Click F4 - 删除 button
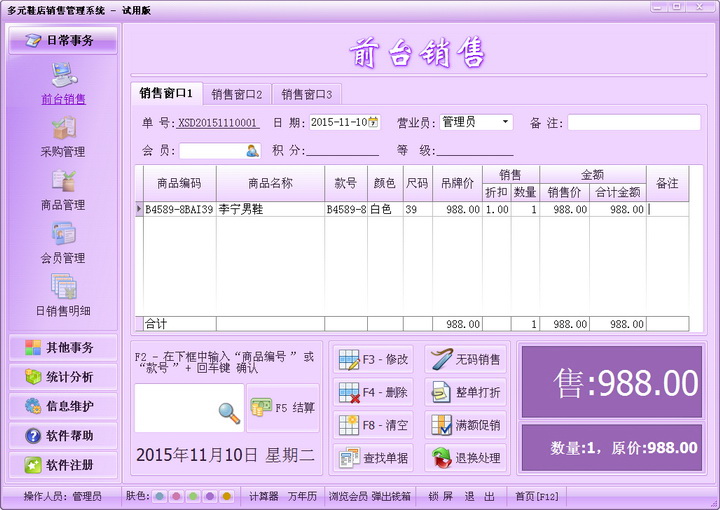 373,392
